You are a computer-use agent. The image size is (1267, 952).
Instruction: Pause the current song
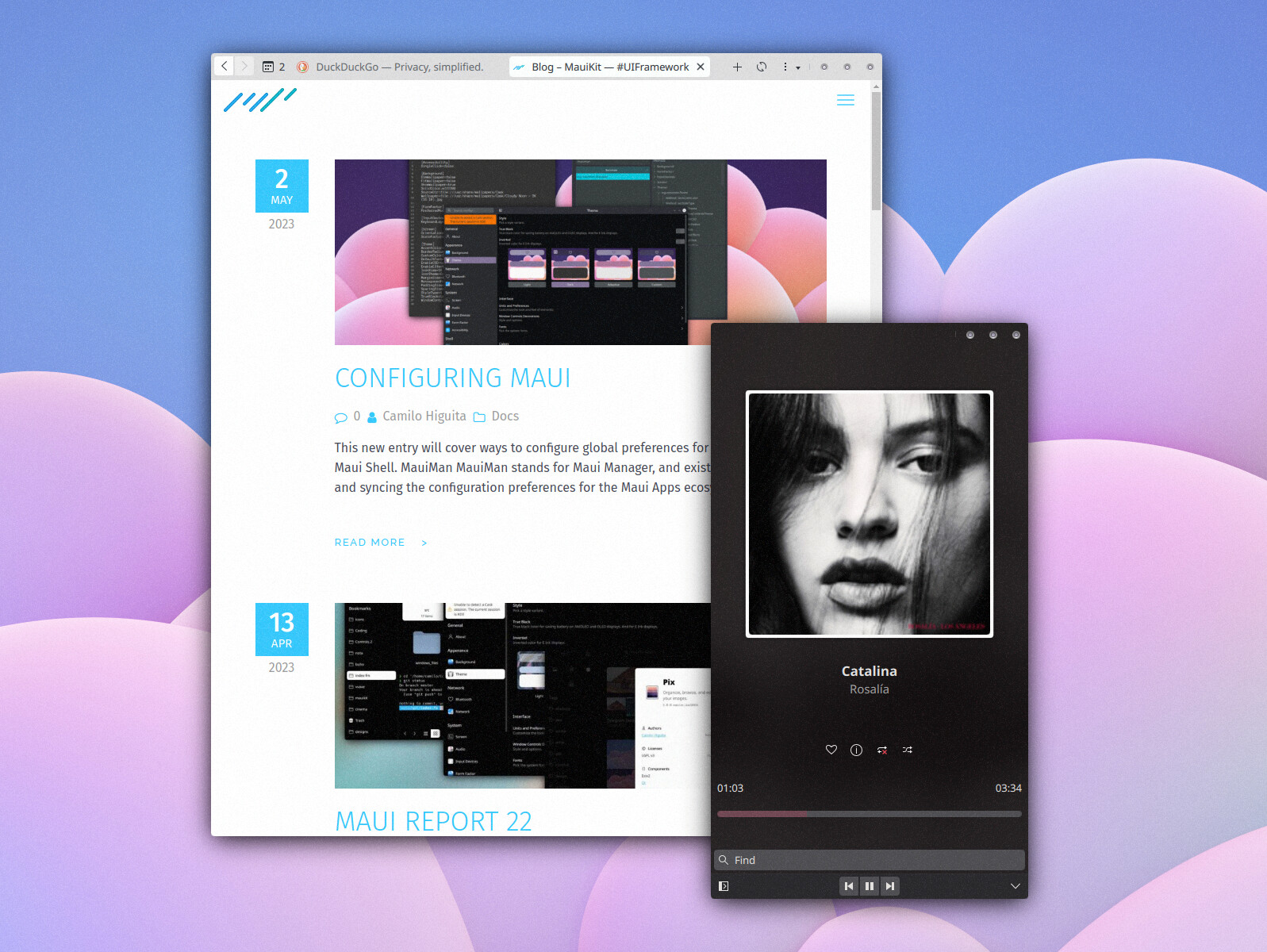pyautogui.click(x=870, y=886)
